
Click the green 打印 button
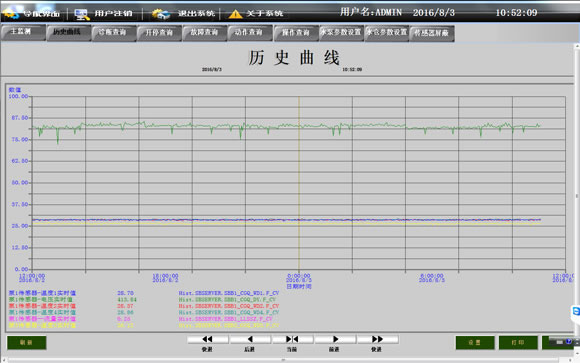pos(518,343)
